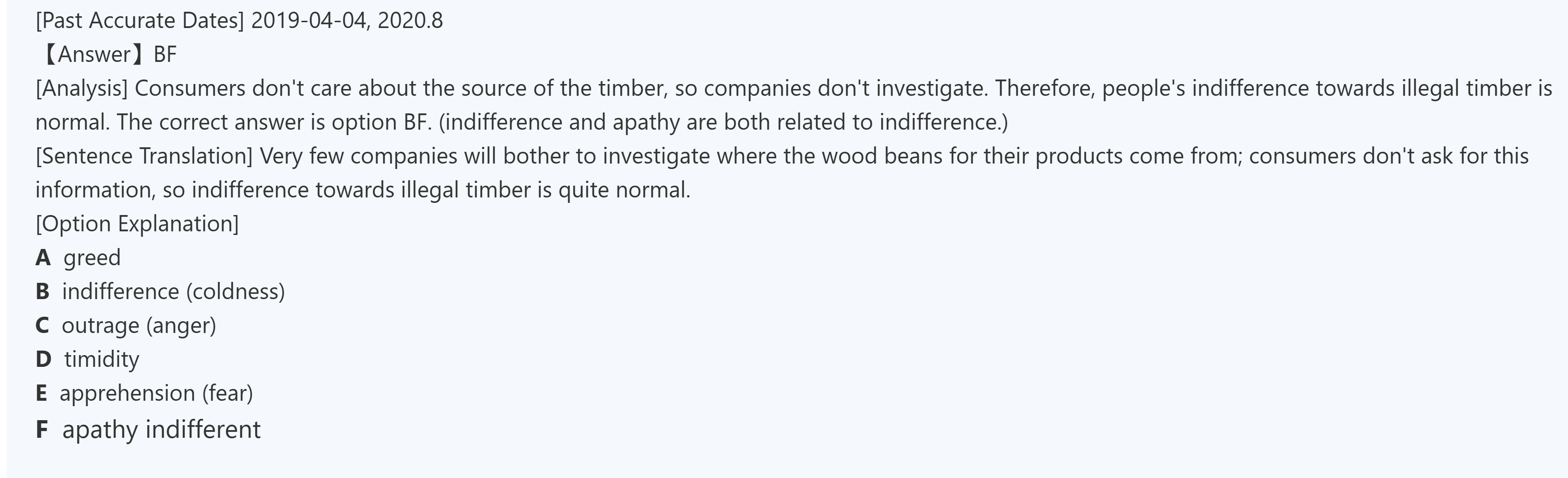Click the date 2020.8

(410, 21)
